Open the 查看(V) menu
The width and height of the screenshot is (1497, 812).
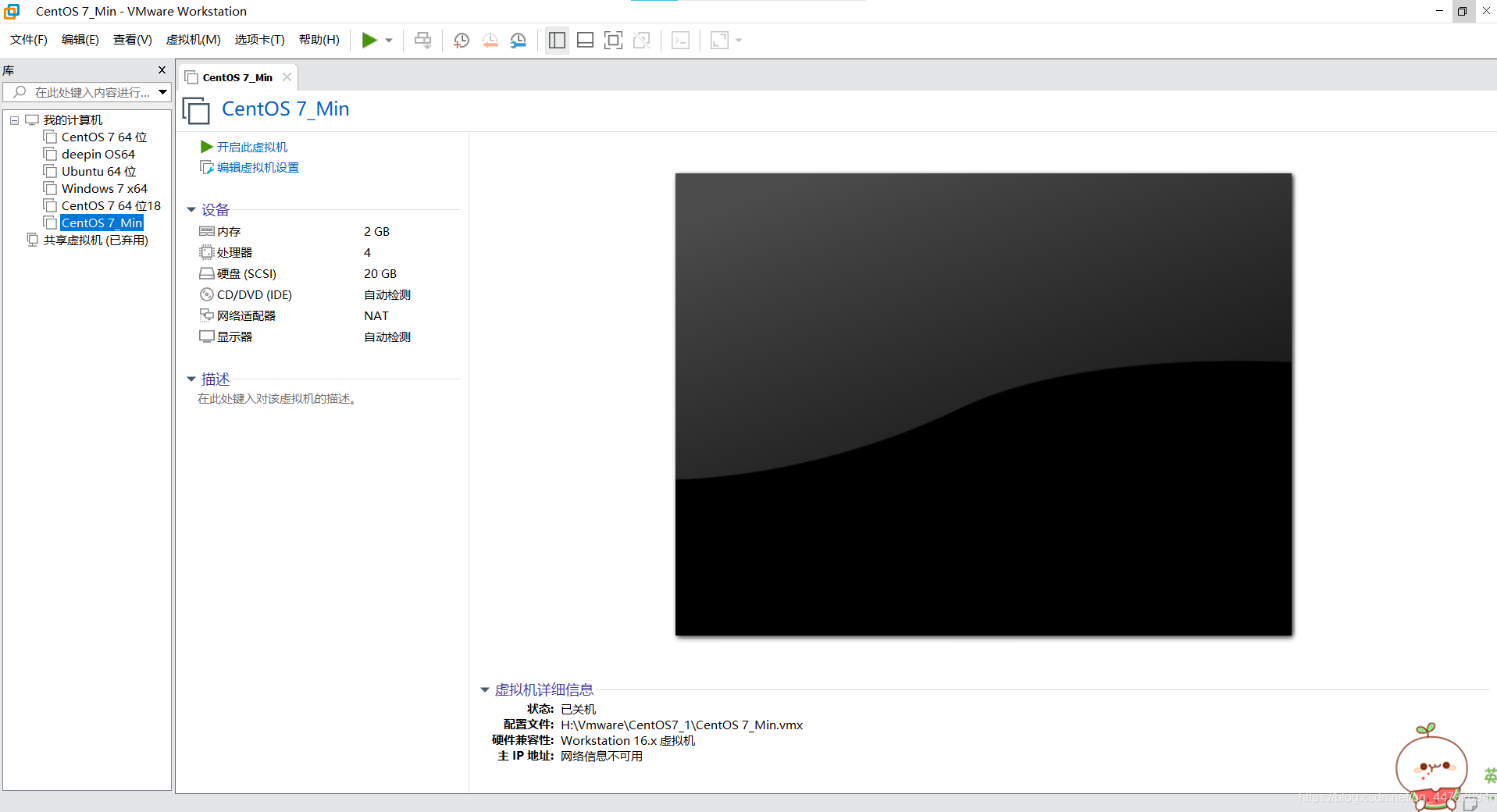click(133, 40)
